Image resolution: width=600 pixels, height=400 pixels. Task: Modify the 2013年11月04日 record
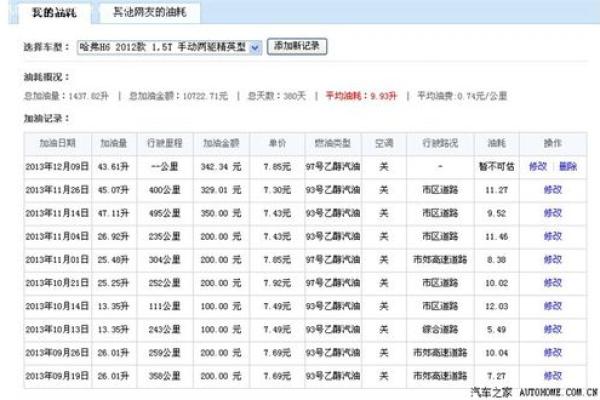[552, 236]
